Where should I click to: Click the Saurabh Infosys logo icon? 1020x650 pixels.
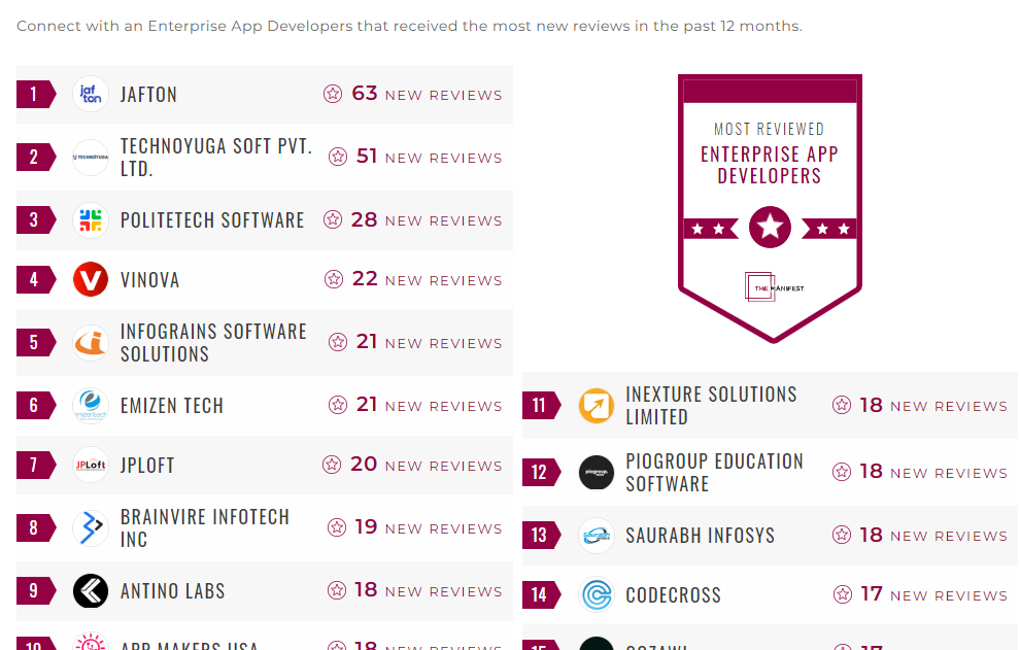(x=597, y=535)
